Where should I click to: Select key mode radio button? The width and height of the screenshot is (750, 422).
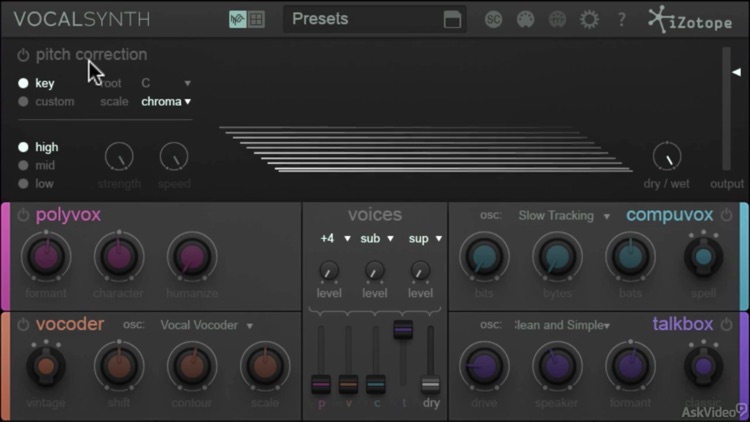[23, 83]
